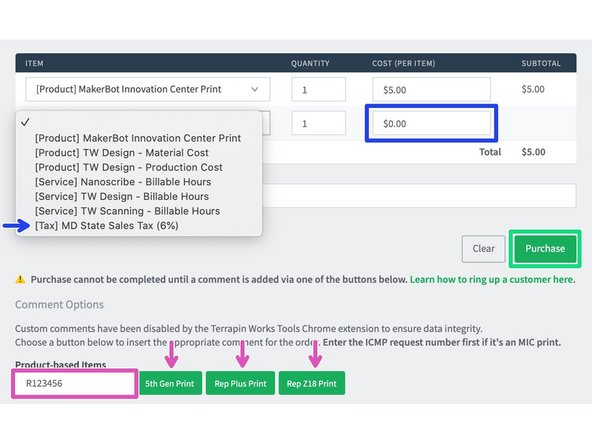This screenshot has width=592, height=444.
Task: Click the Clear button
Action: pos(483,249)
